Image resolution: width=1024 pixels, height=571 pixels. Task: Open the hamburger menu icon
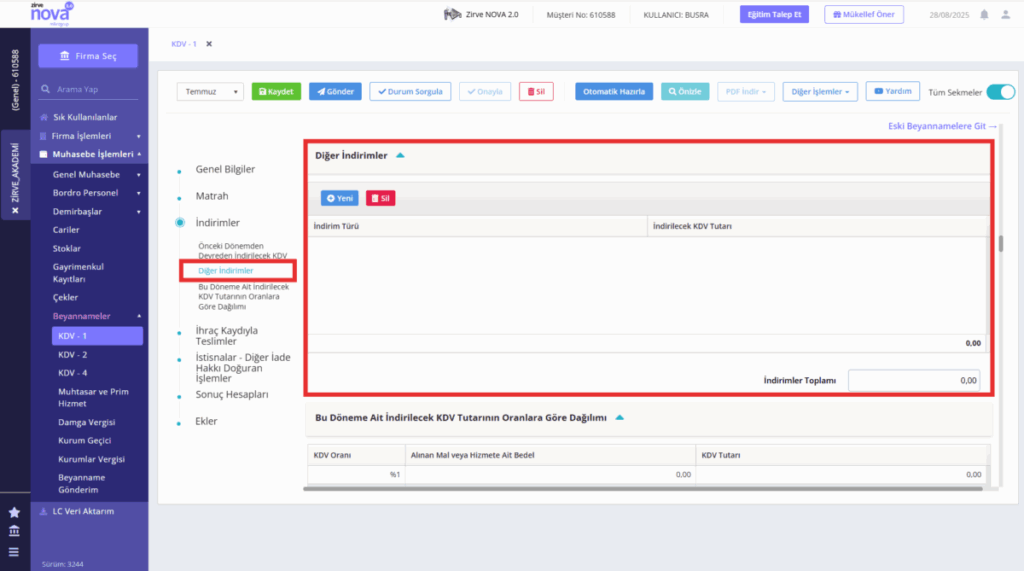pyautogui.click(x=14, y=552)
